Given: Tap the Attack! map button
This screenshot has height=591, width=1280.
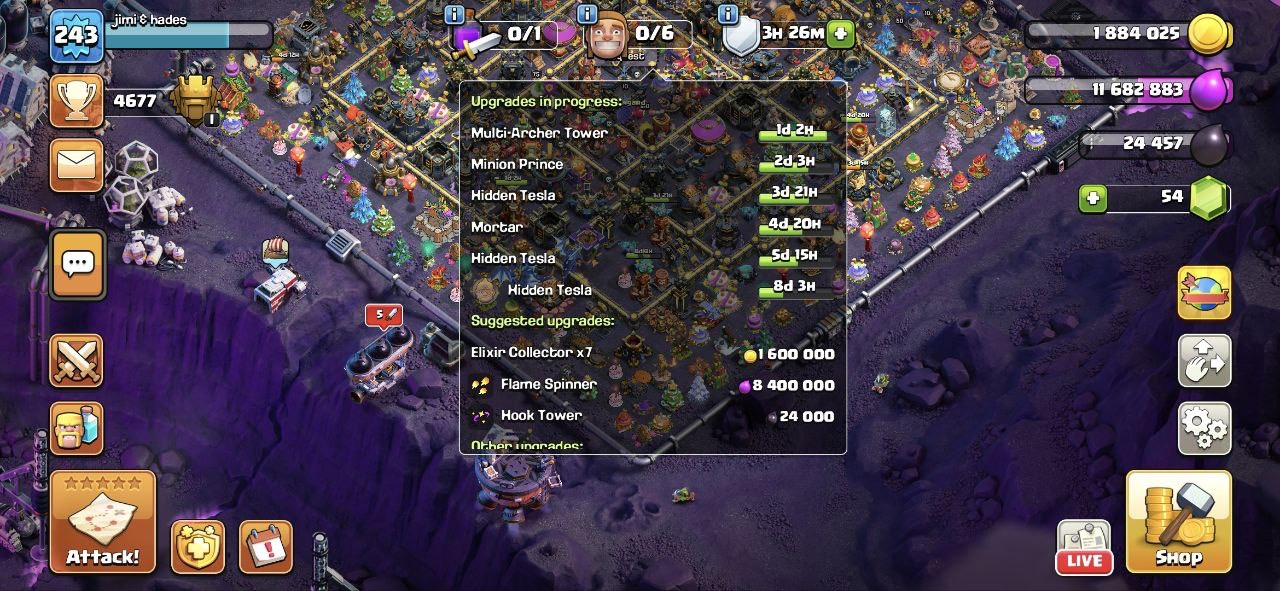Looking at the screenshot, I should tap(103, 522).
